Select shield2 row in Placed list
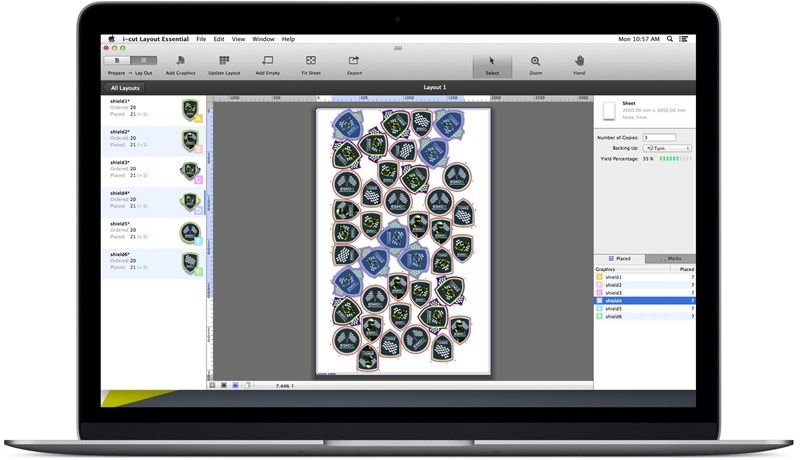 point(645,285)
